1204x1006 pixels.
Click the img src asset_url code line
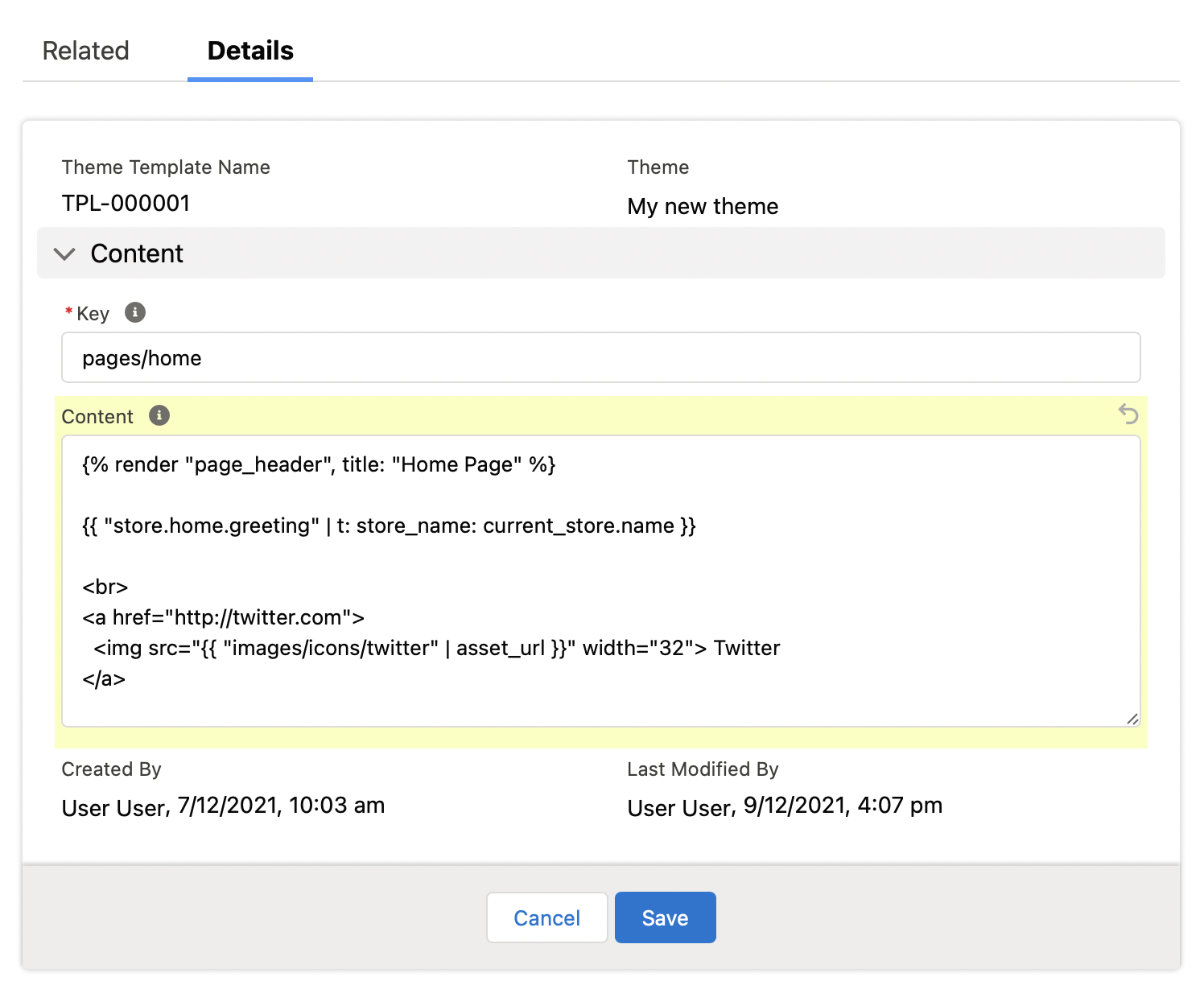[x=437, y=649]
